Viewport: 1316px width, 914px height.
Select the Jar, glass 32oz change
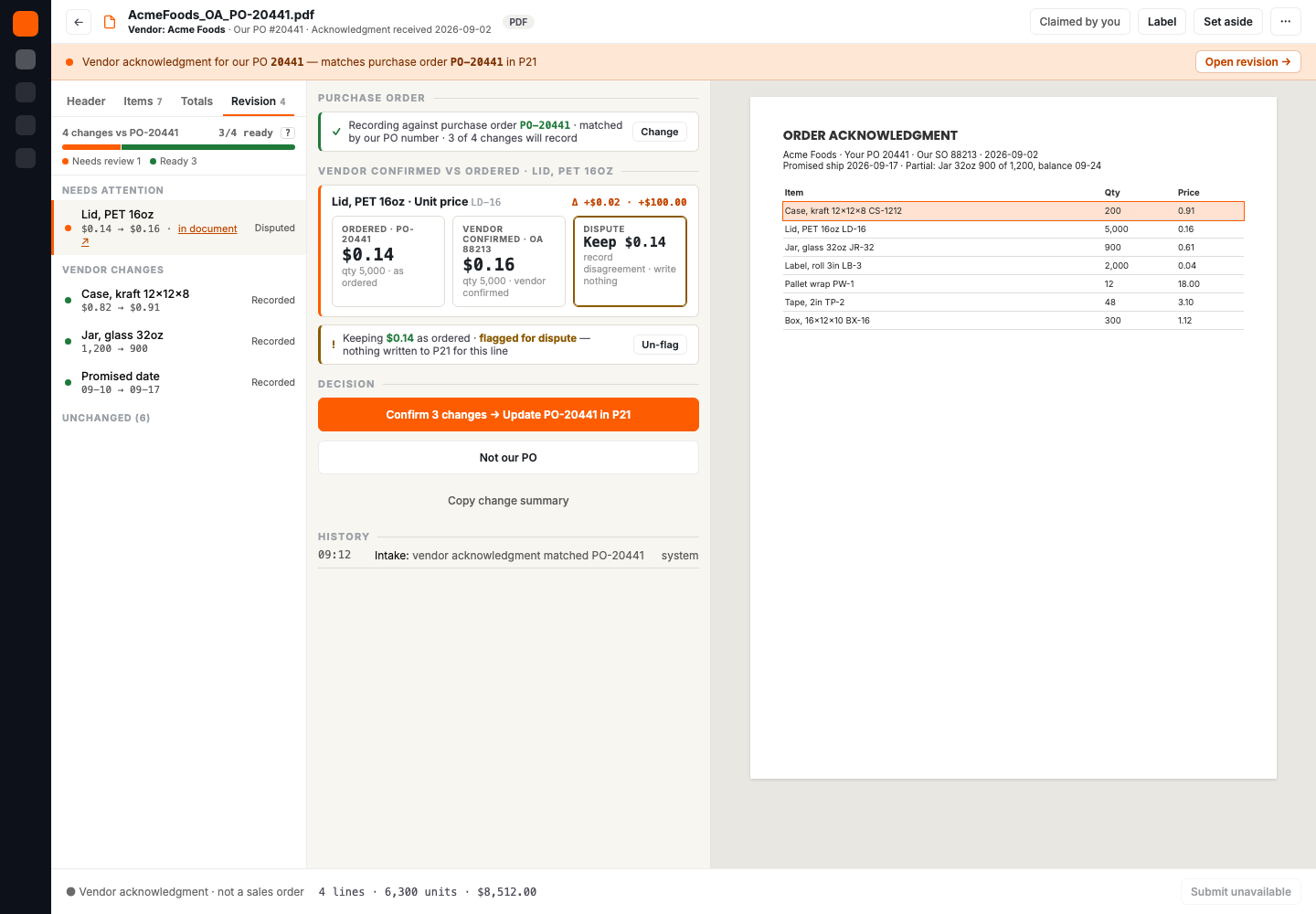(179, 341)
